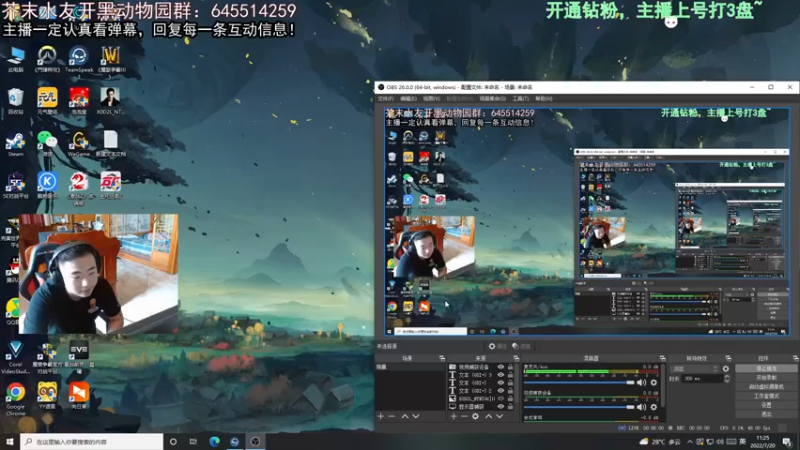Click the Start Recording button
Image resolution: width=800 pixels, height=450 pixels.
point(766,378)
